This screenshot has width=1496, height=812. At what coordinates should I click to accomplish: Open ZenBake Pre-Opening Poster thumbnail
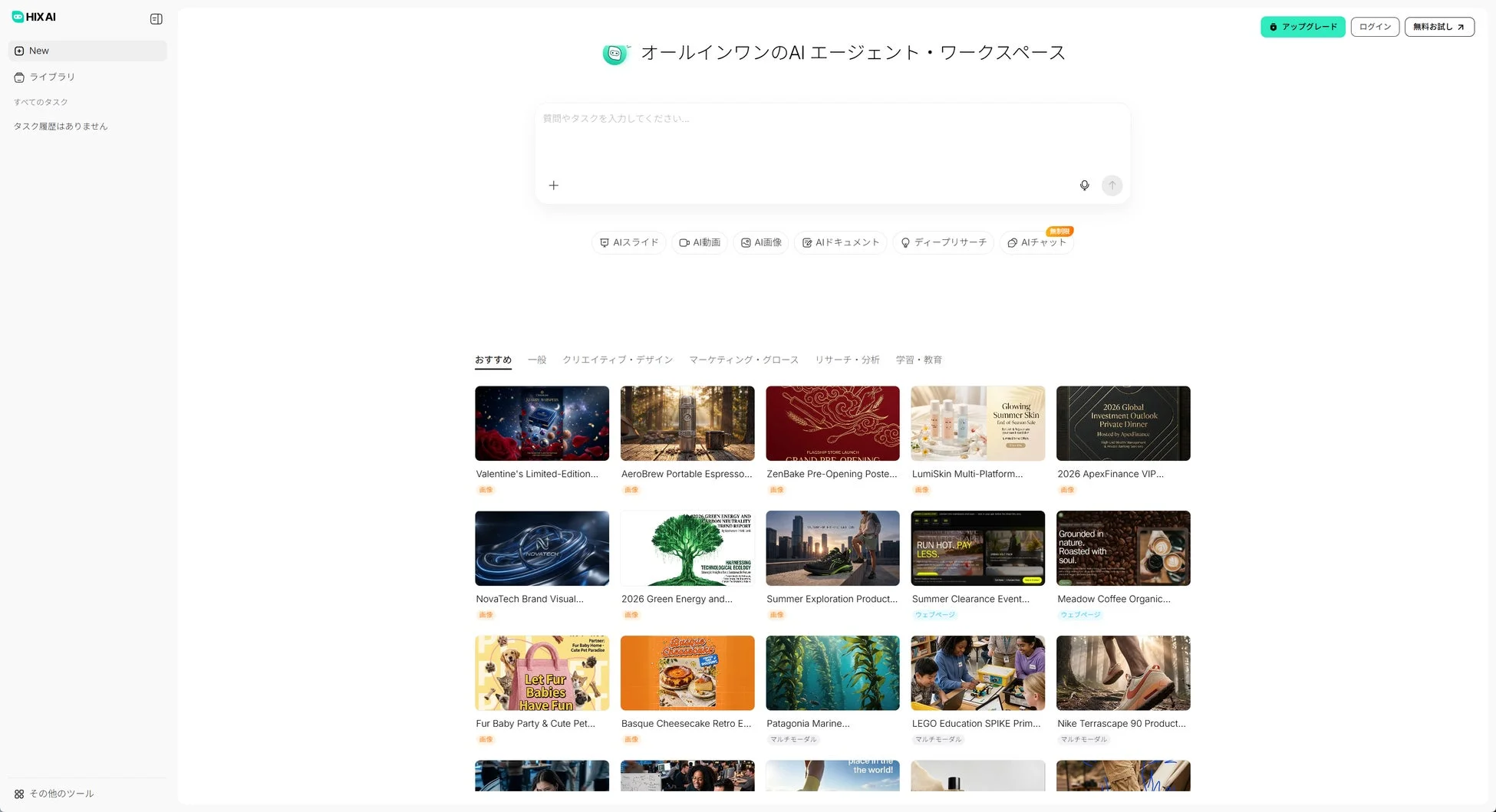(832, 423)
